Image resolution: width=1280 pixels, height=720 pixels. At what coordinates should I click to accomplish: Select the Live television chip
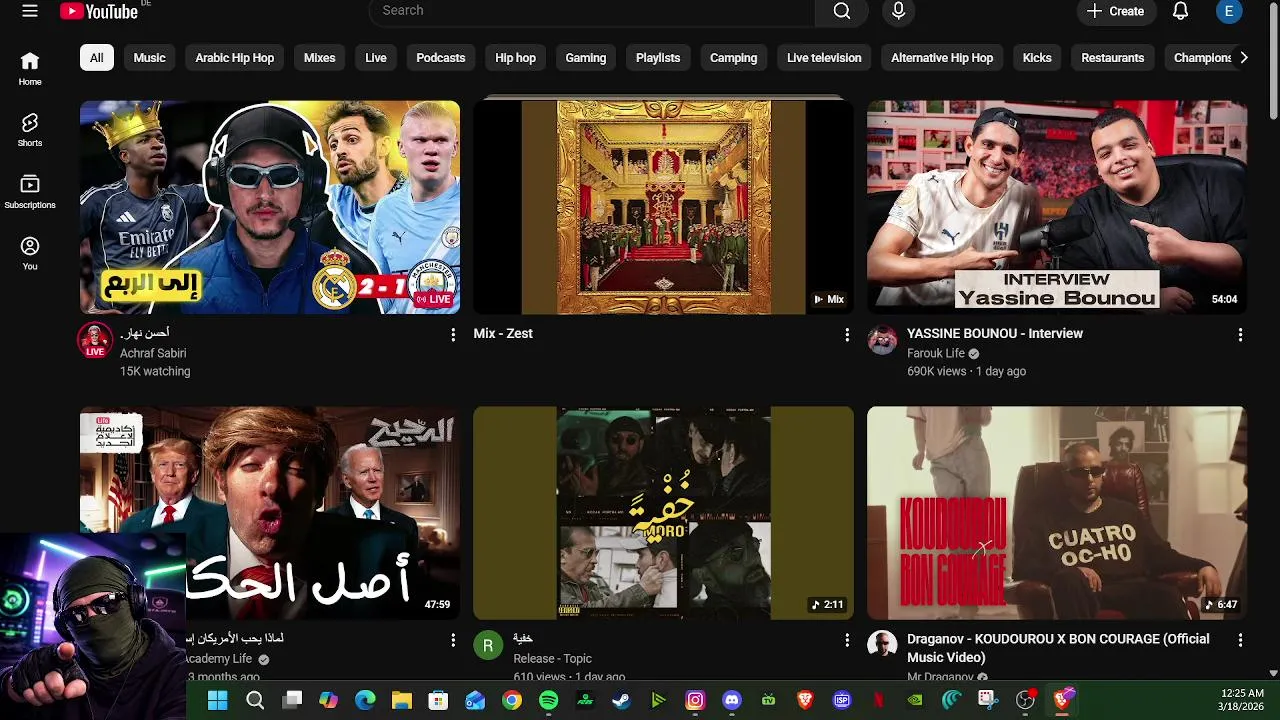[824, 58]
